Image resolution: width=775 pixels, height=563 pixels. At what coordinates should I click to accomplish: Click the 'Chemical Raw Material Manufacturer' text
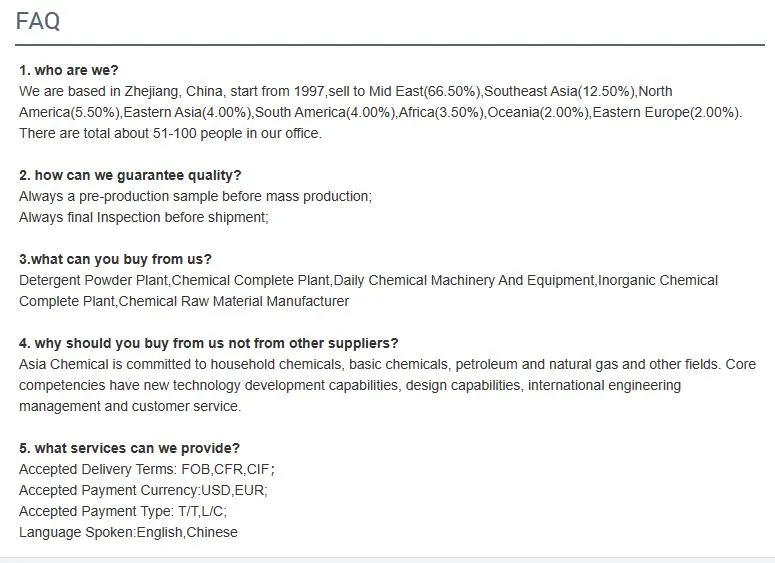(x=234, y=301)
